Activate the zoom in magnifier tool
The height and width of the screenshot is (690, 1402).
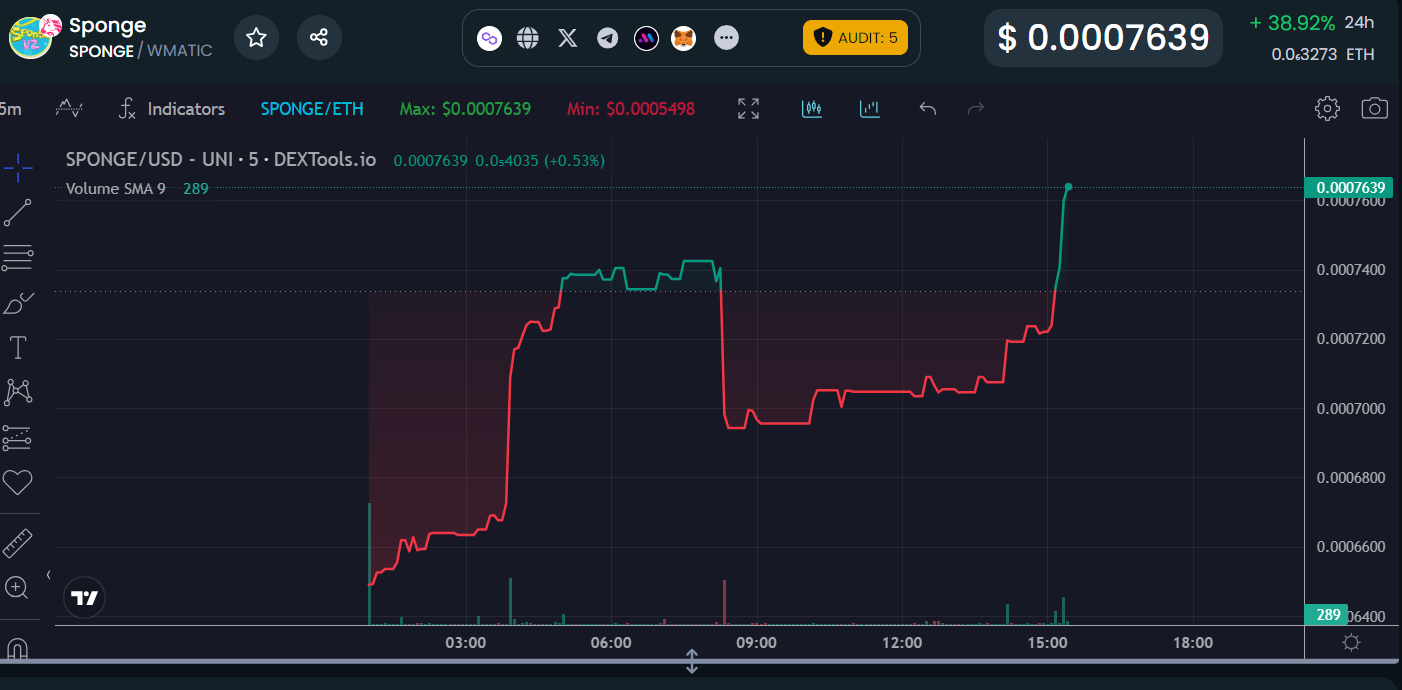[x=17, y=588]
